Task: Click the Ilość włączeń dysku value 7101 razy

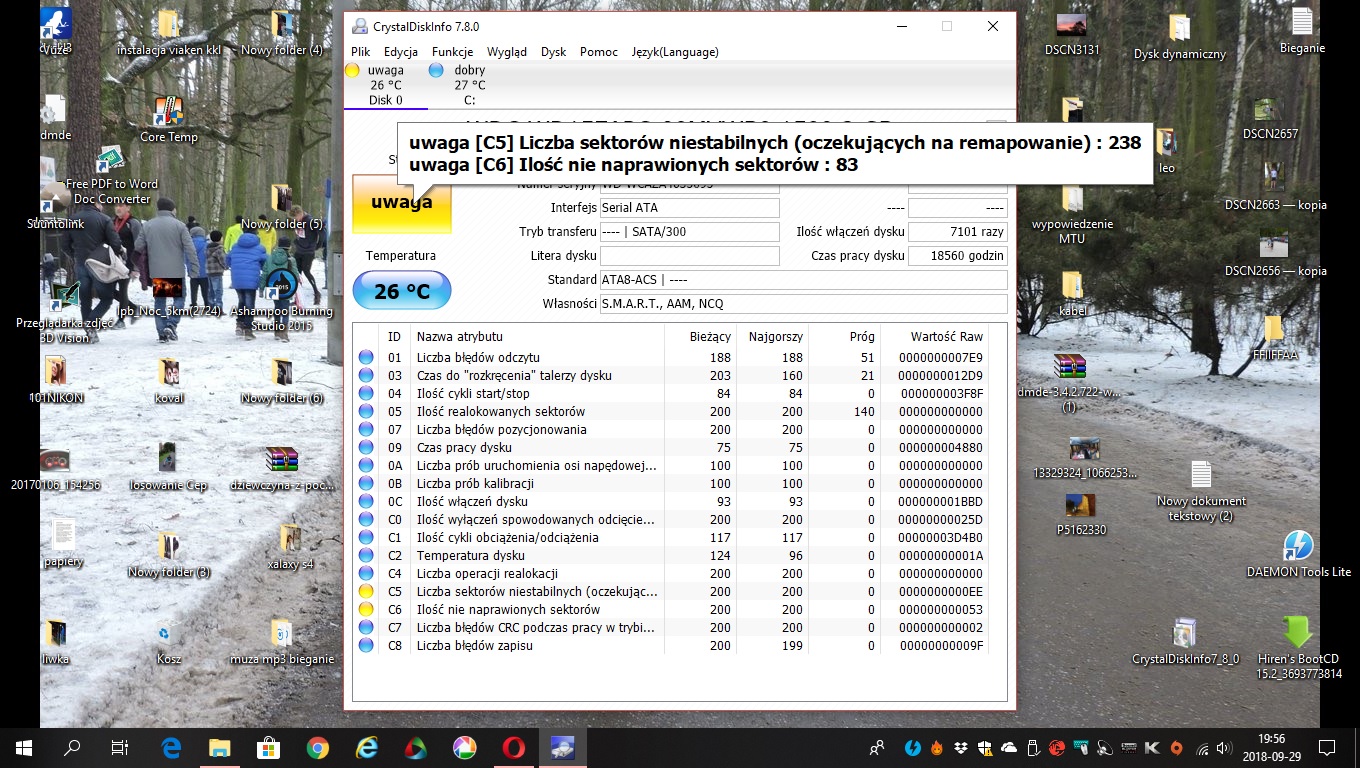Action: pos(957,232)
